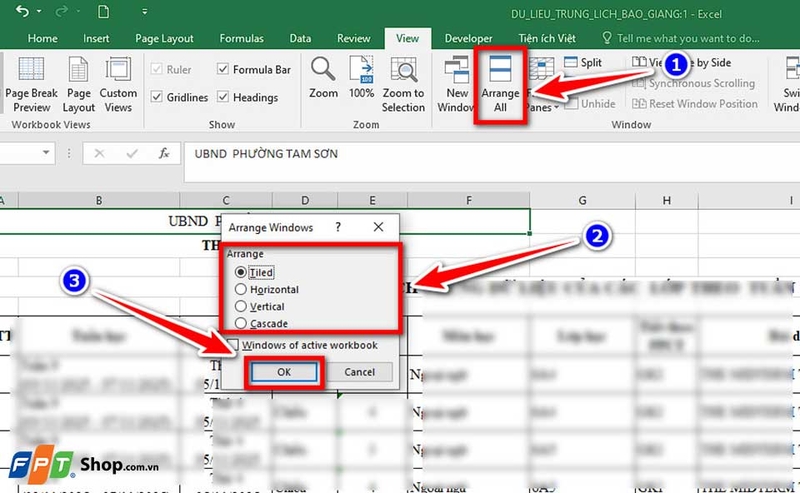800x493 pixels.
Task: Toggle the Formula Bar checkbox
Action: point(222,69)
